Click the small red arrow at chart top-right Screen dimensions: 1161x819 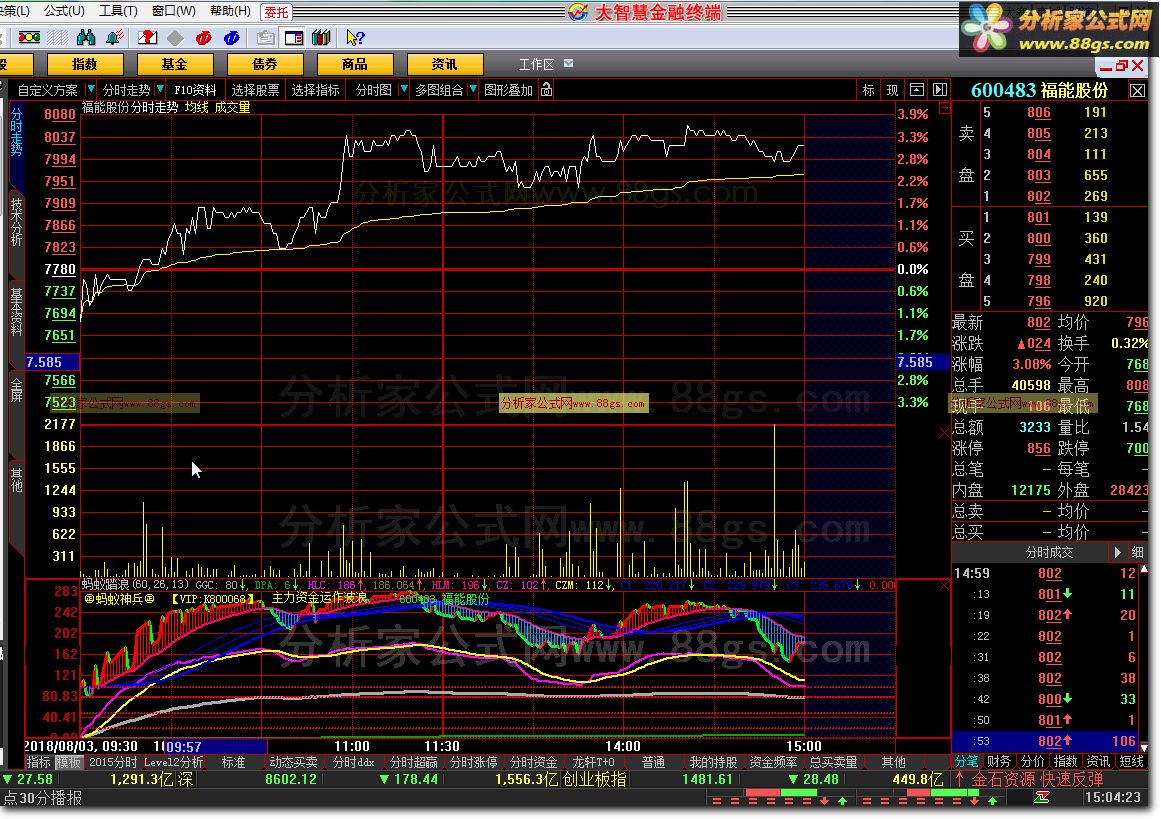tap(944, 108)
